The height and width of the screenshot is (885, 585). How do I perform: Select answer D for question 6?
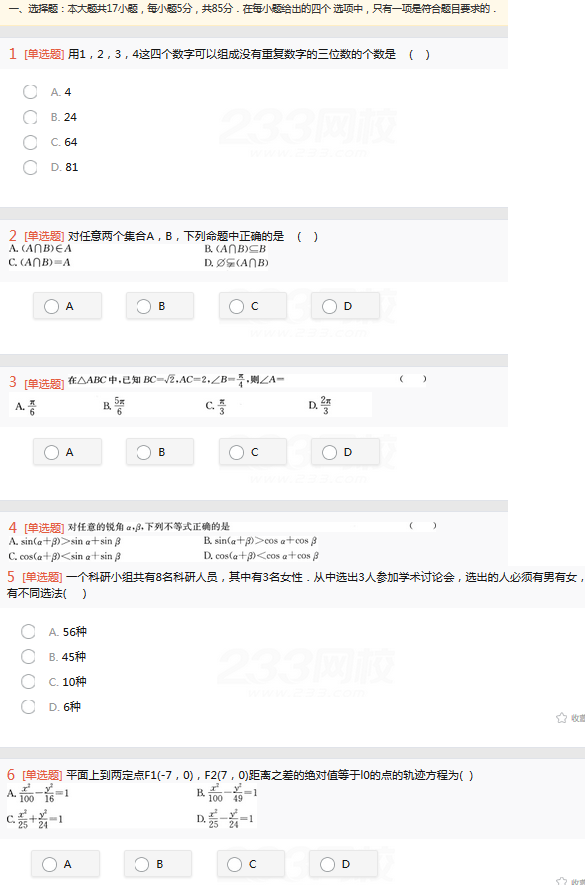click(343, 864)
